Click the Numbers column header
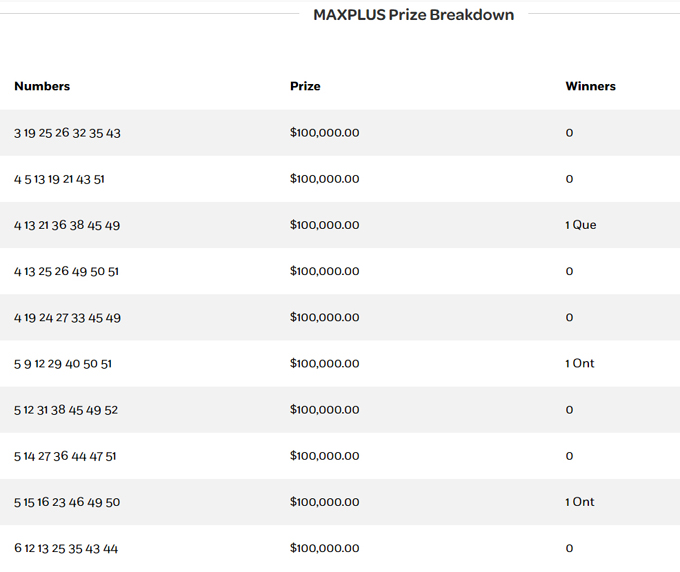This screenshot has height=572, width=680. 42,86
